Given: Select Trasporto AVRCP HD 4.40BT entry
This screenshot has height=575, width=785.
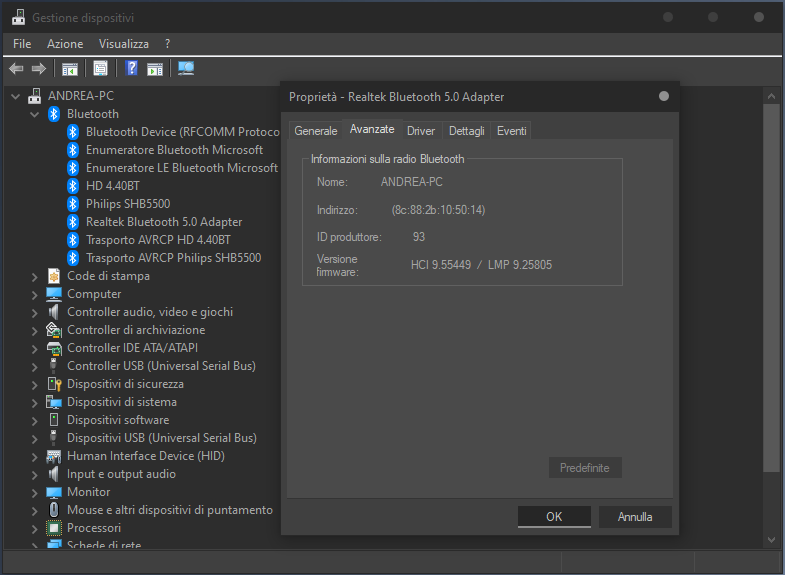Looking at the screenshot, I should pos(158,240).
